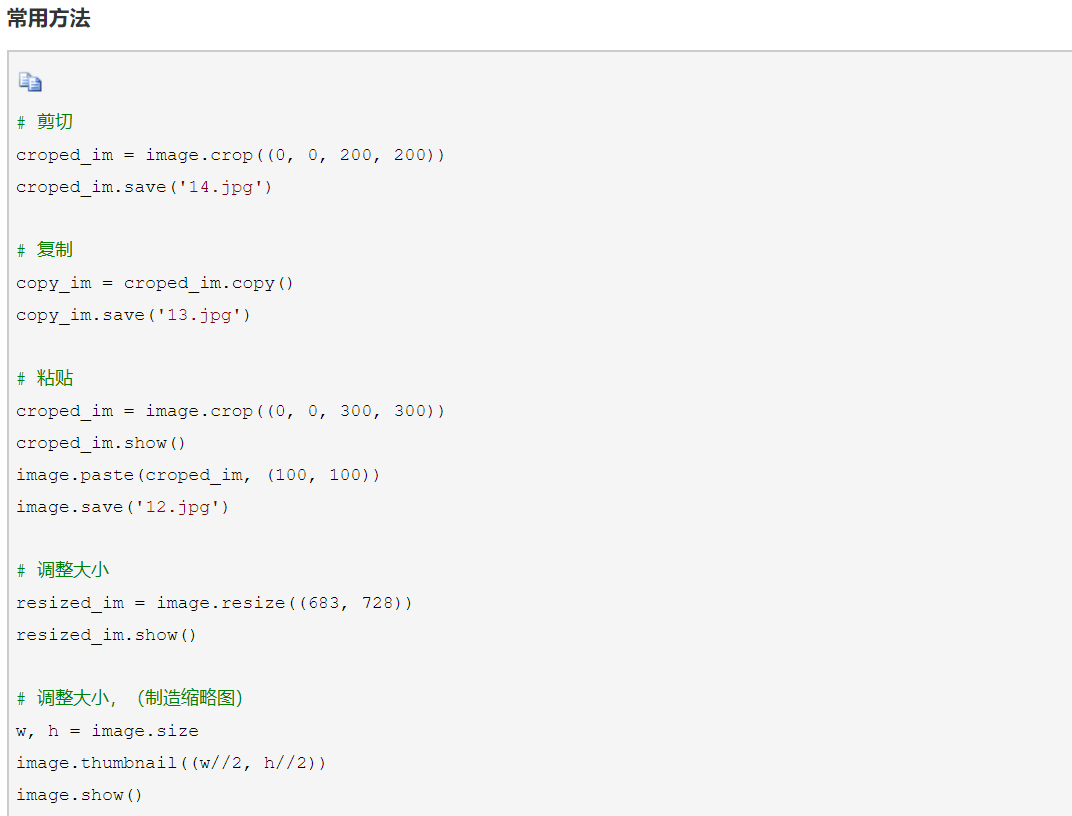This screenshot has height=816, width=1072.
Task: Click the image.save('12.jpg') line
Action: 122,507
